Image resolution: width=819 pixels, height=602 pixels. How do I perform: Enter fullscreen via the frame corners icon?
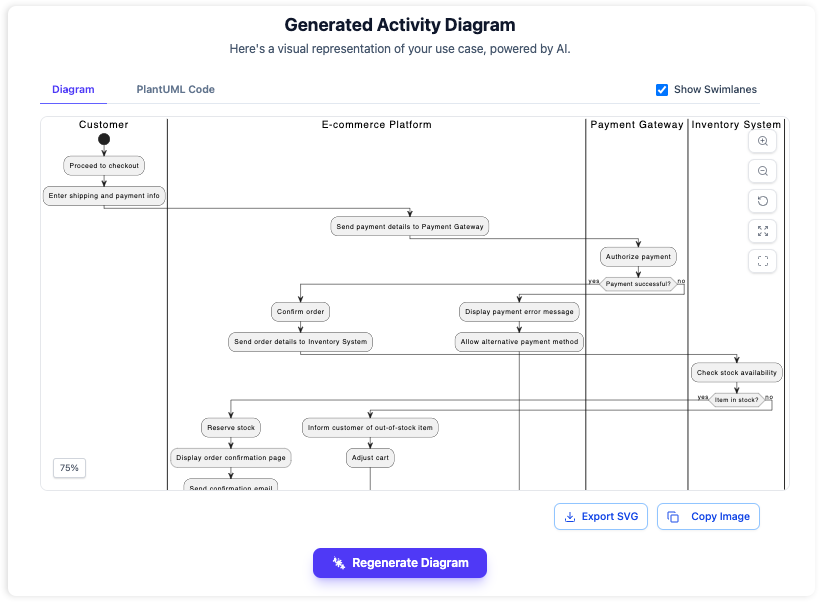pyautogui.click(x=762, y=261)
